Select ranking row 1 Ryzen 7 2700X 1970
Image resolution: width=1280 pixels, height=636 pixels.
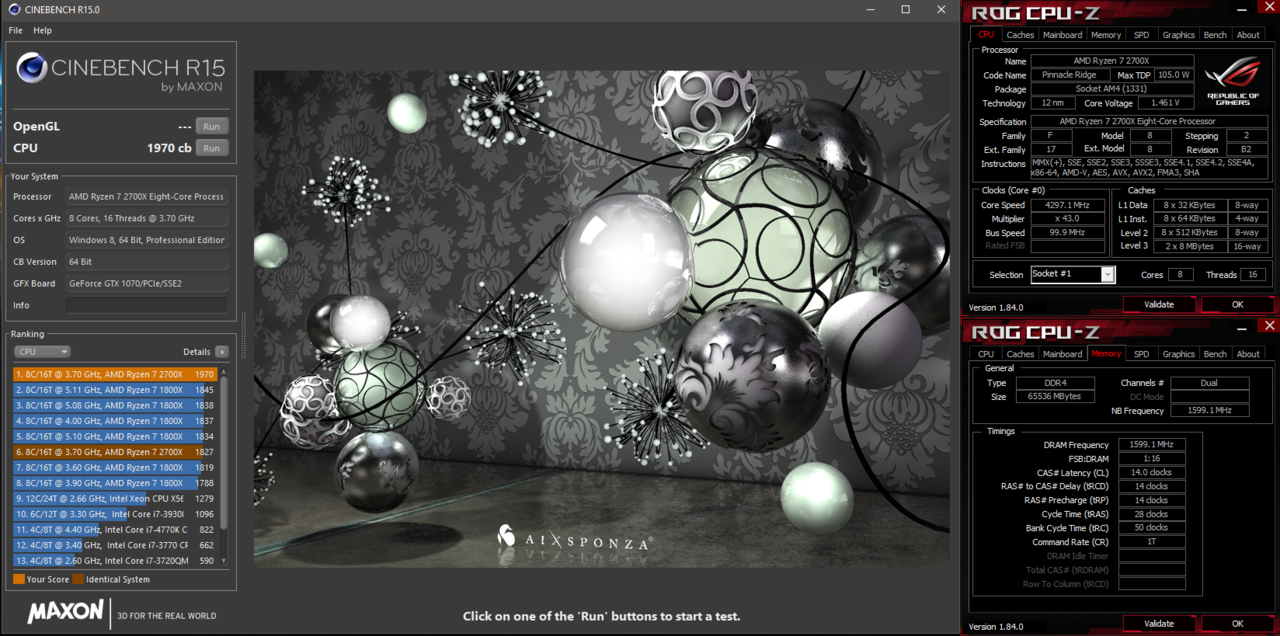[115, 374]
